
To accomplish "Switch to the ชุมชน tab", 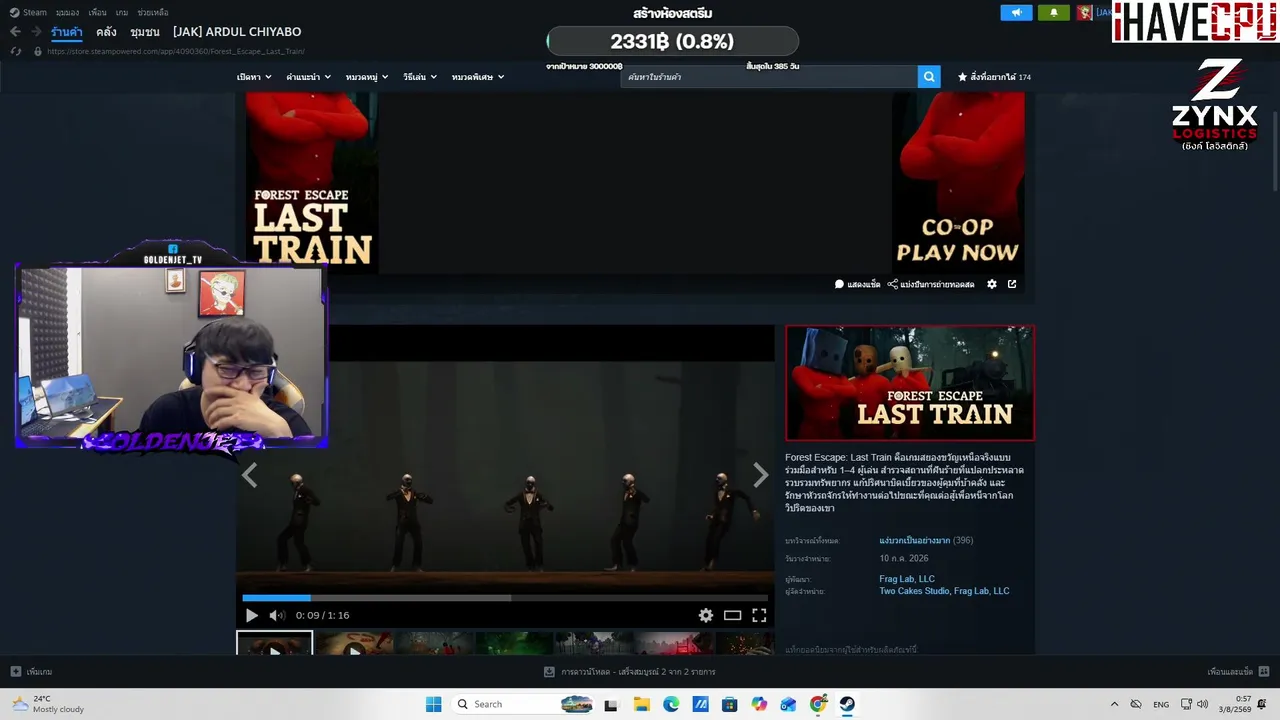I will [x=145, y=32].
